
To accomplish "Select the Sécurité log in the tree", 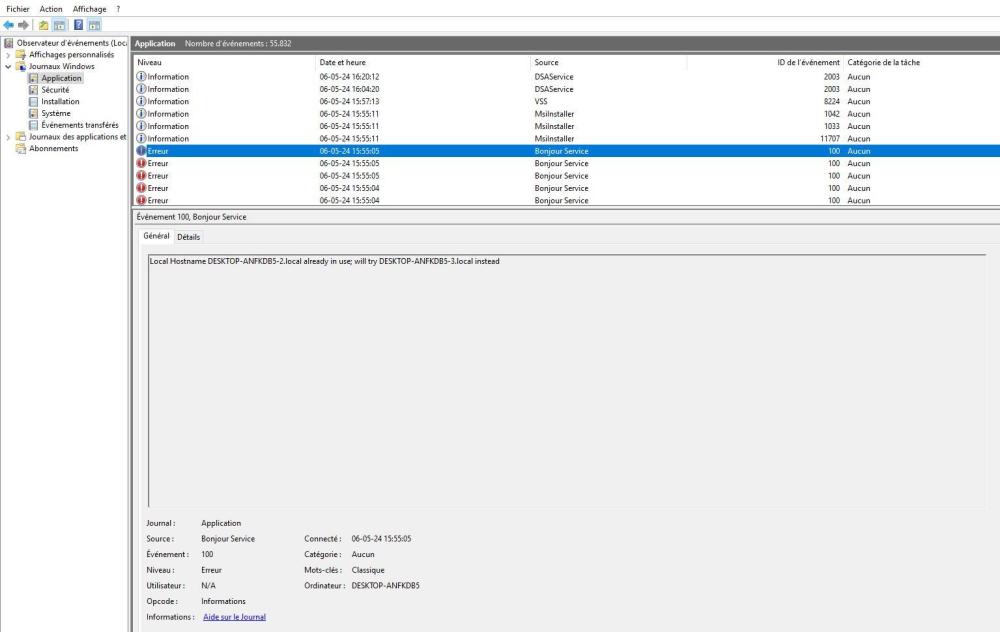I will tap(54, 90).
